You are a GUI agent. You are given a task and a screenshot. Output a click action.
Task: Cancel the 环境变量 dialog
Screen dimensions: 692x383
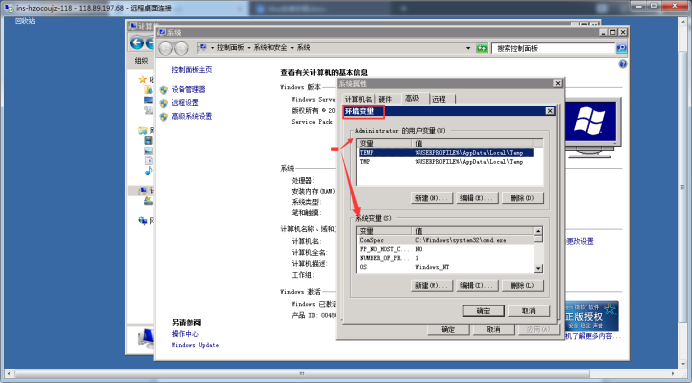(x=529, y=311)
